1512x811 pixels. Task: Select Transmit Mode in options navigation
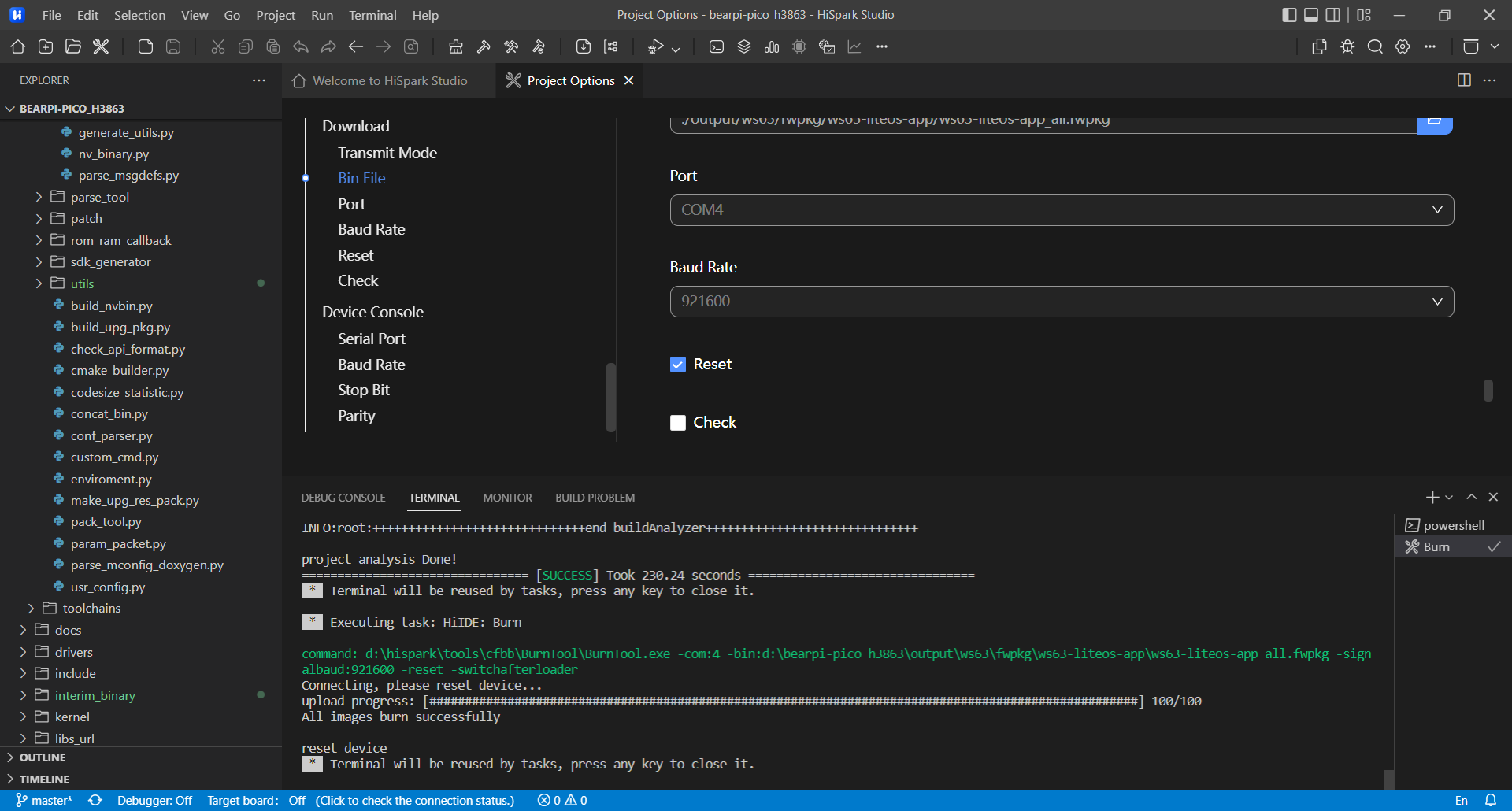tap(387, 153)
